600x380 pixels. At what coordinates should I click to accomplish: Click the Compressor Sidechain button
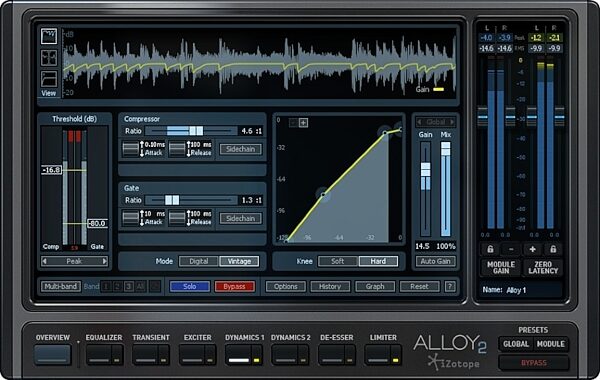(241, 149)
